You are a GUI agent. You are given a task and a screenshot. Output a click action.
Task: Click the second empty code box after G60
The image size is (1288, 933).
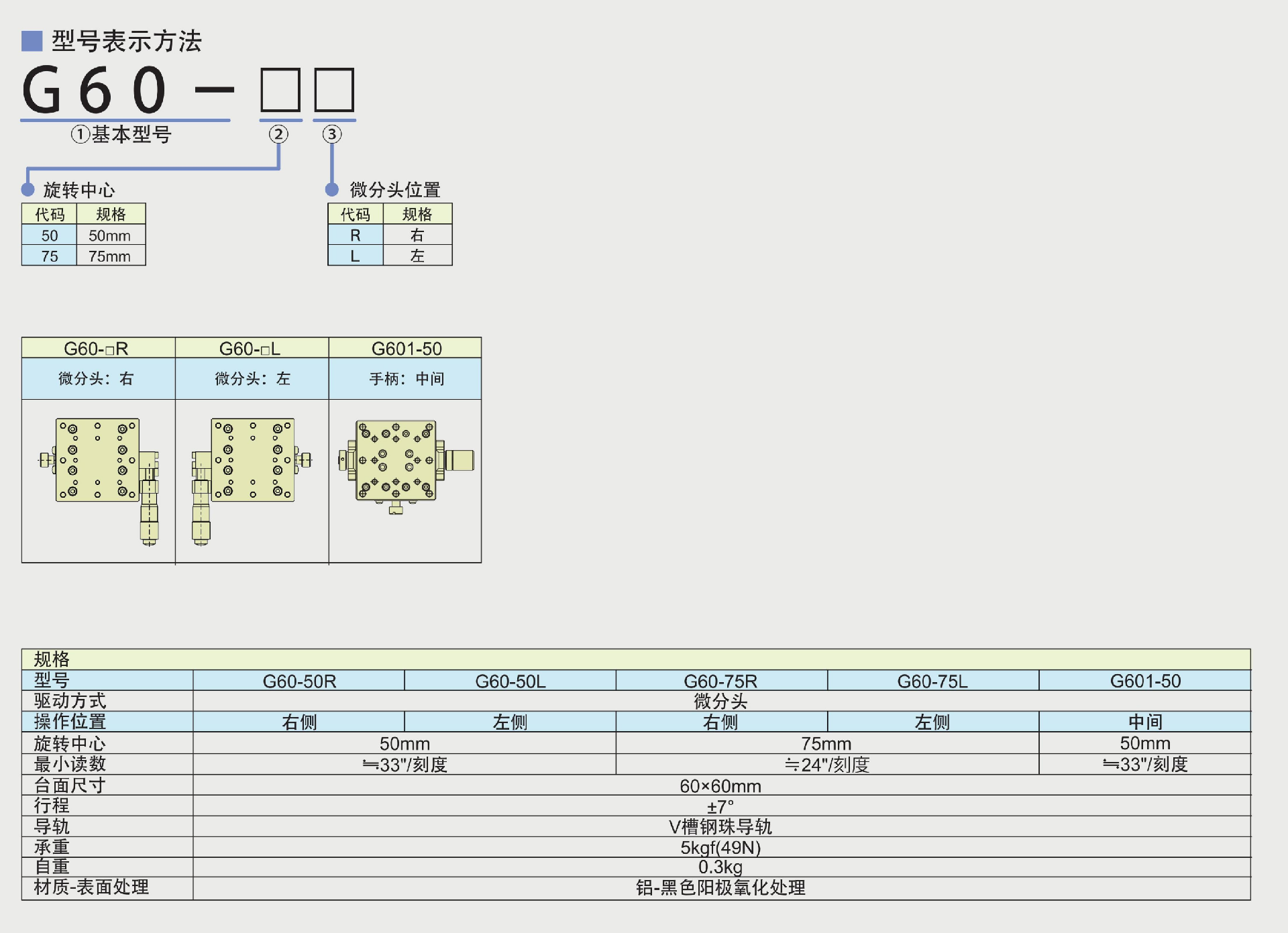tap(334, 90)
